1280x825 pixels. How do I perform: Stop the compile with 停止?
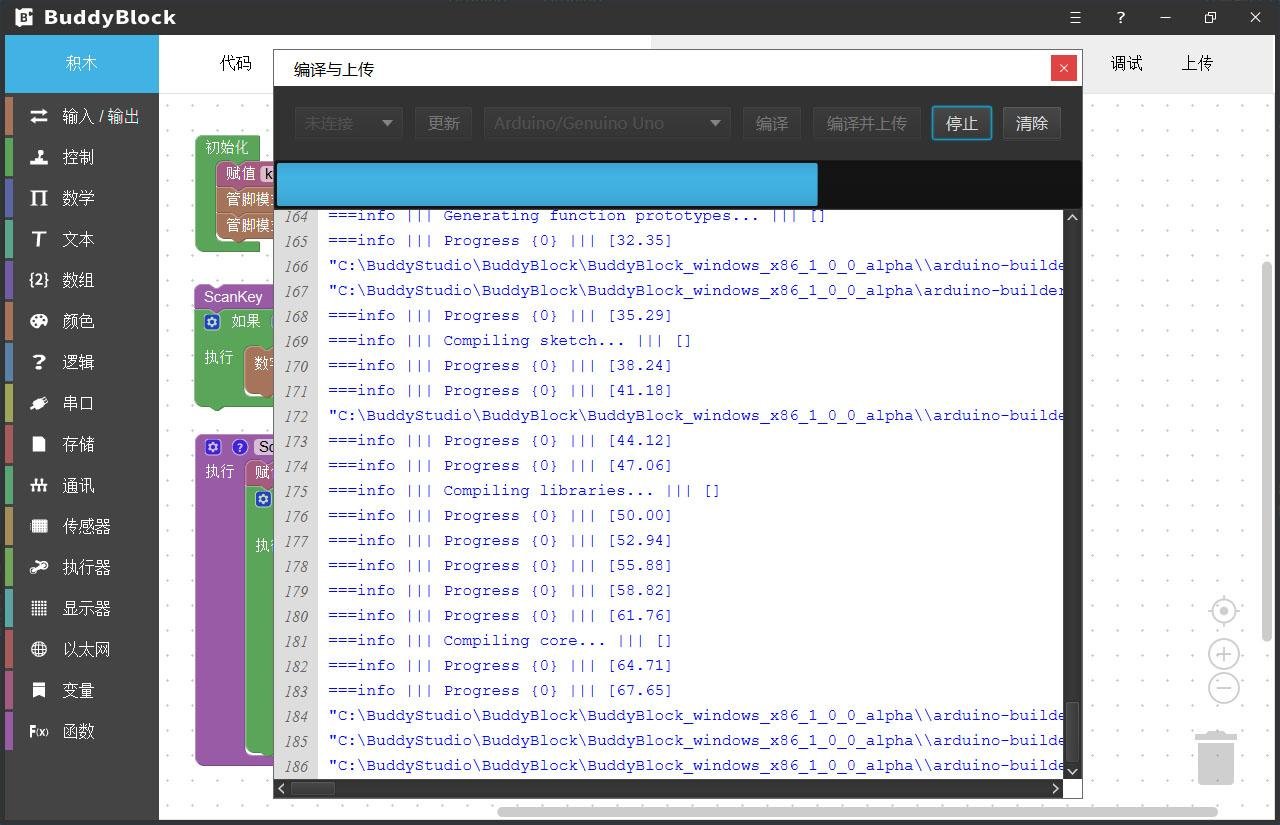click(962, 123)
